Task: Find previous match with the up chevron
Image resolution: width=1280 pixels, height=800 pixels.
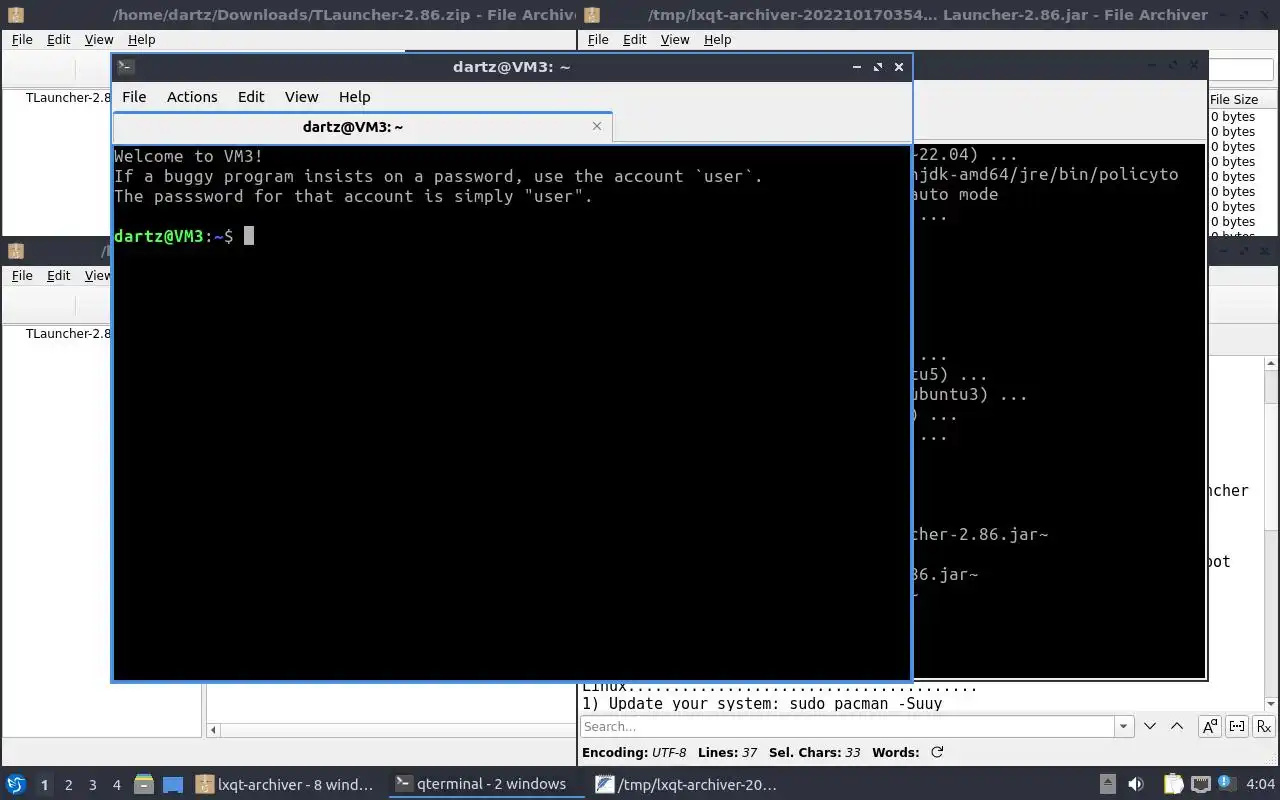Action: [1177, 726]
